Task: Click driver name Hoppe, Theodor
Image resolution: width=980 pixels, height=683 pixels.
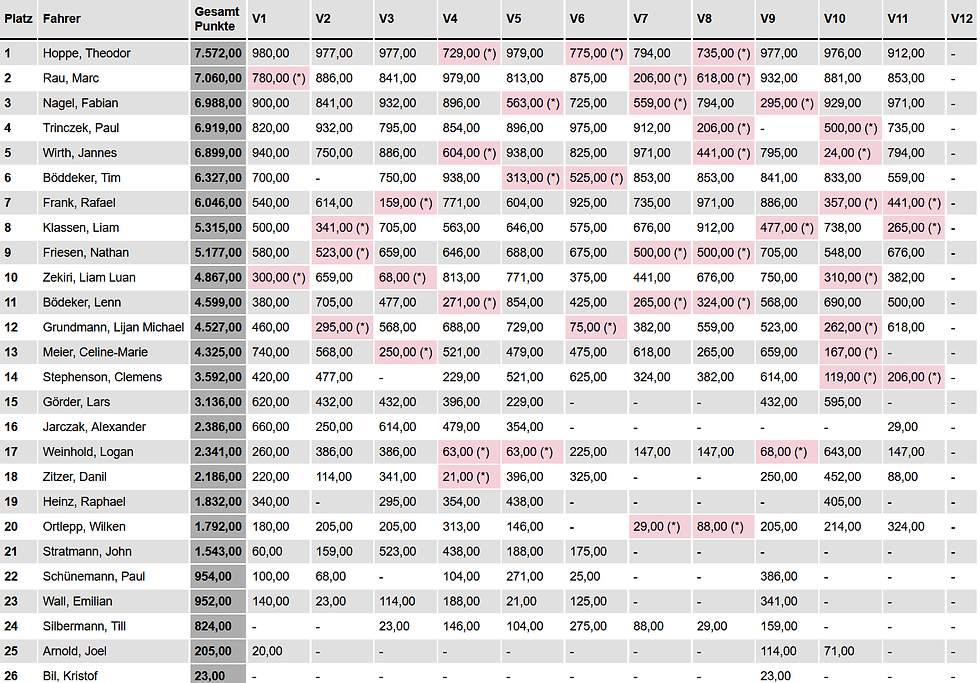Action: (x=86, y=53)
